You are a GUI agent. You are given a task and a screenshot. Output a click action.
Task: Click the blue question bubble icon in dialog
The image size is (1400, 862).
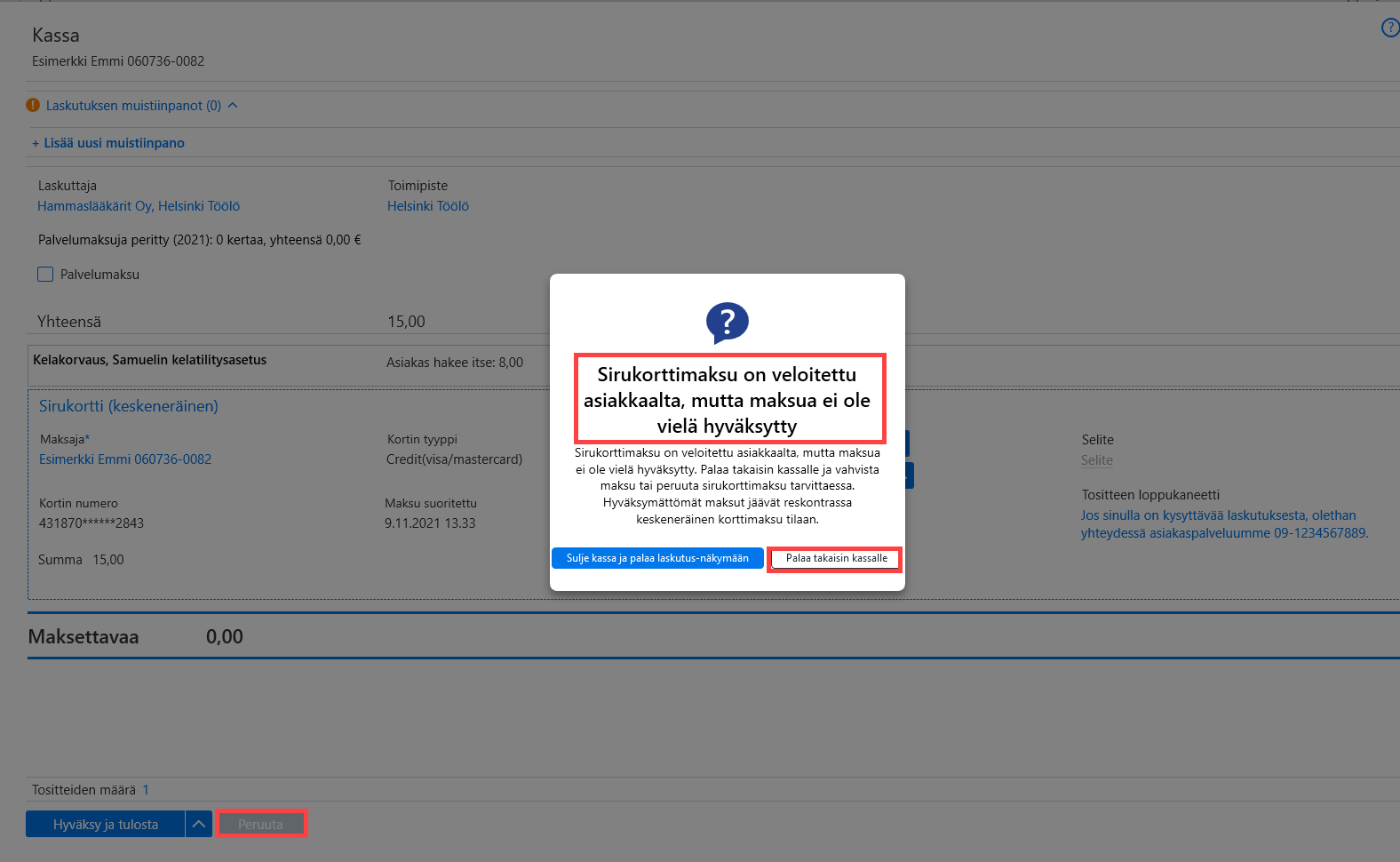point(727,323)
